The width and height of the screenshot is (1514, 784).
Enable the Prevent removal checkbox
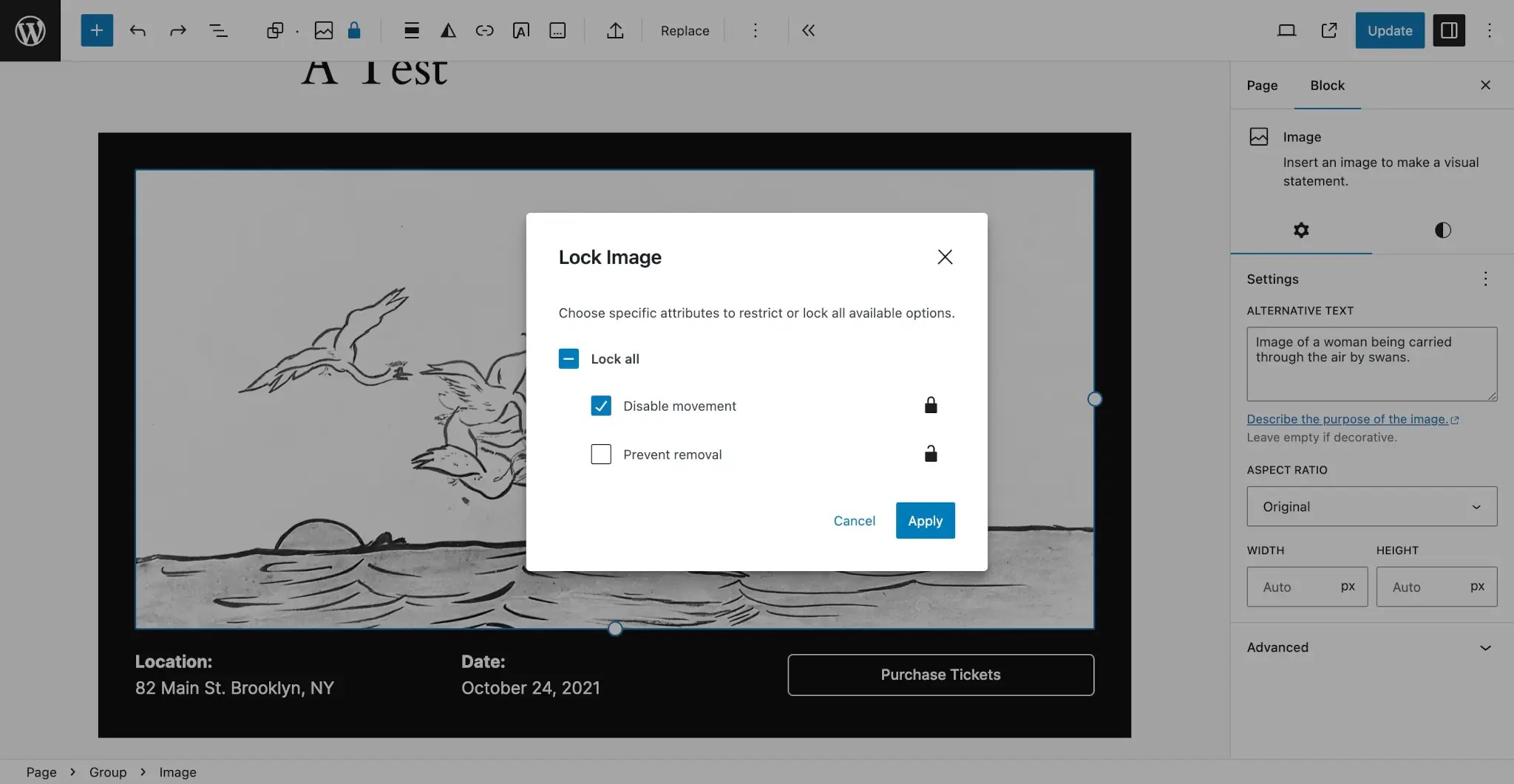pos(600,454)
